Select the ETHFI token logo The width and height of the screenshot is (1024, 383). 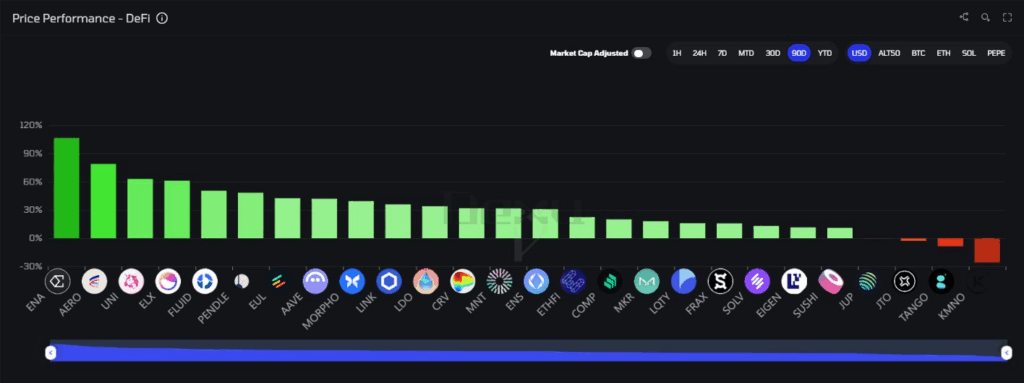573,281
